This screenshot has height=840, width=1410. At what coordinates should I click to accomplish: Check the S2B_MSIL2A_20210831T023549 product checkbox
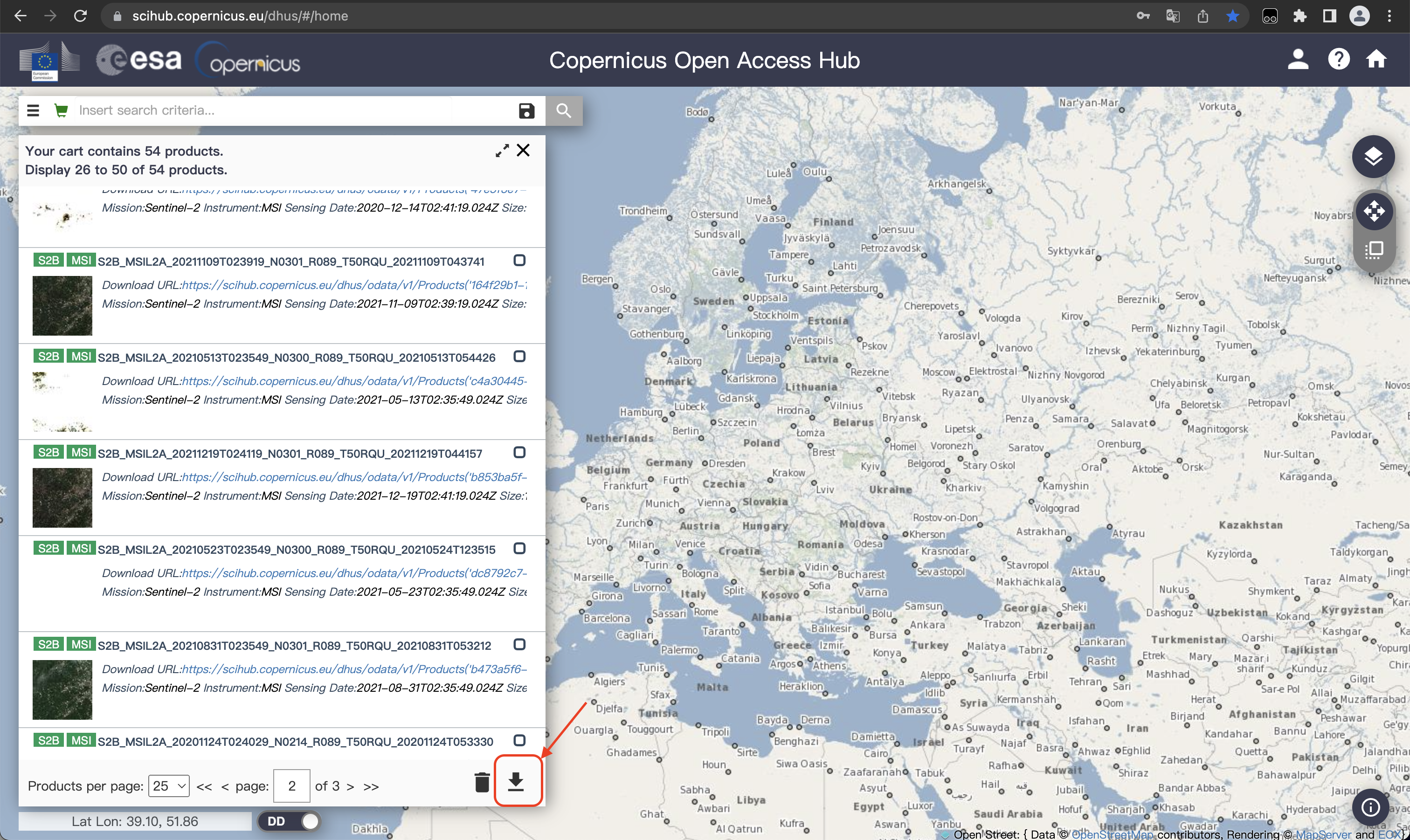(519, 644)
